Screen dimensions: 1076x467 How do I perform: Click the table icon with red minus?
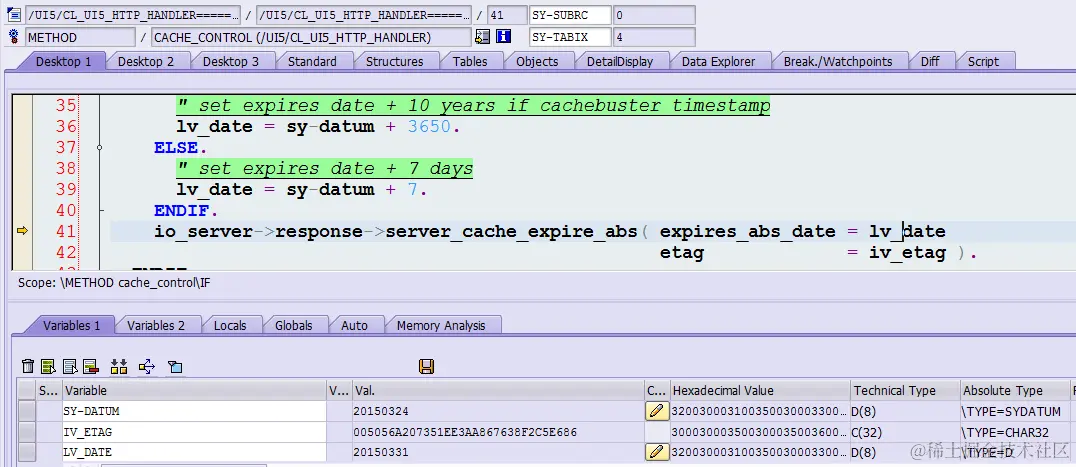[91, 367]
